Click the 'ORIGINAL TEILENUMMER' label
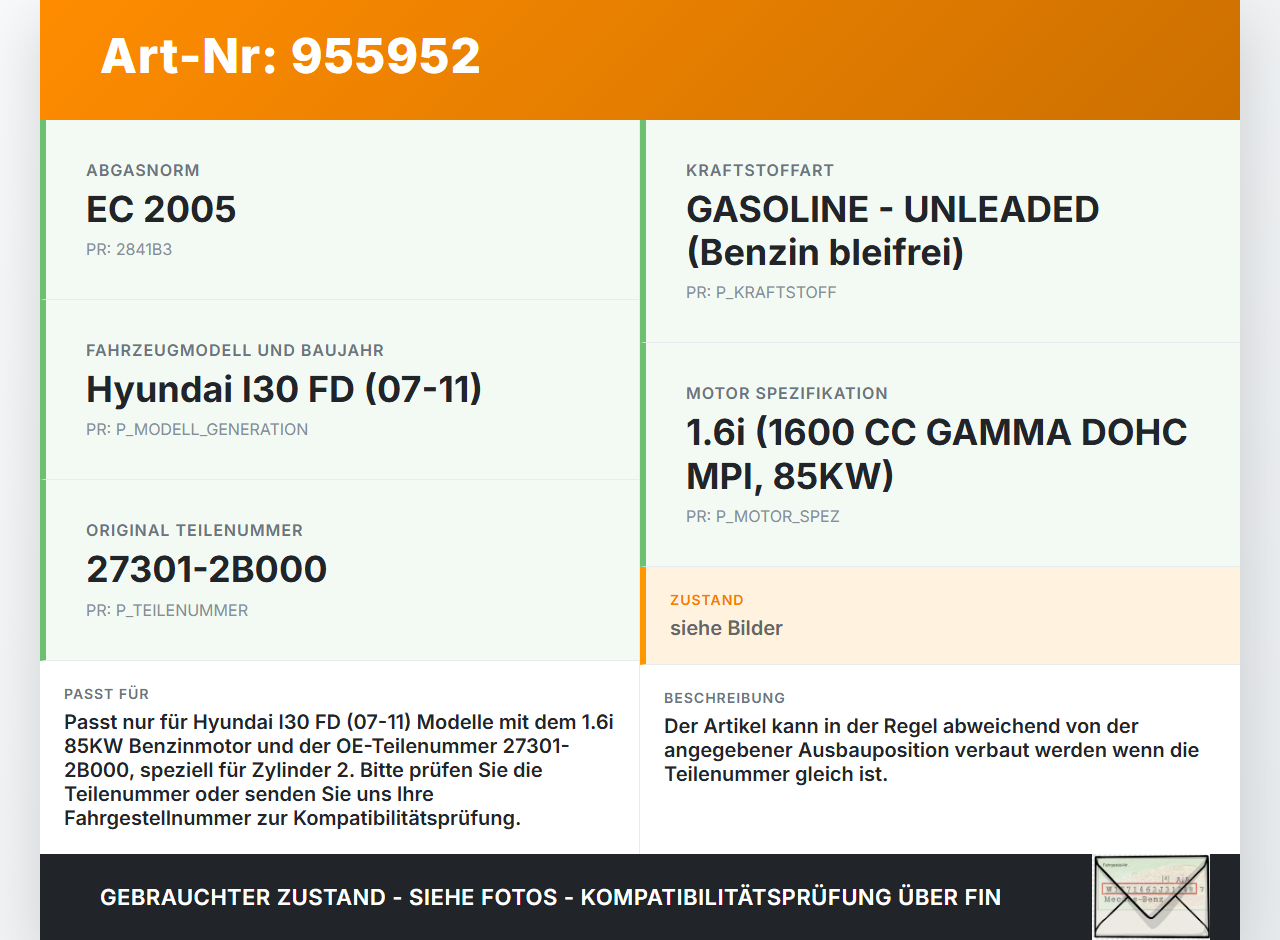Screen dimensions: 1280x940 pos(194,530)
